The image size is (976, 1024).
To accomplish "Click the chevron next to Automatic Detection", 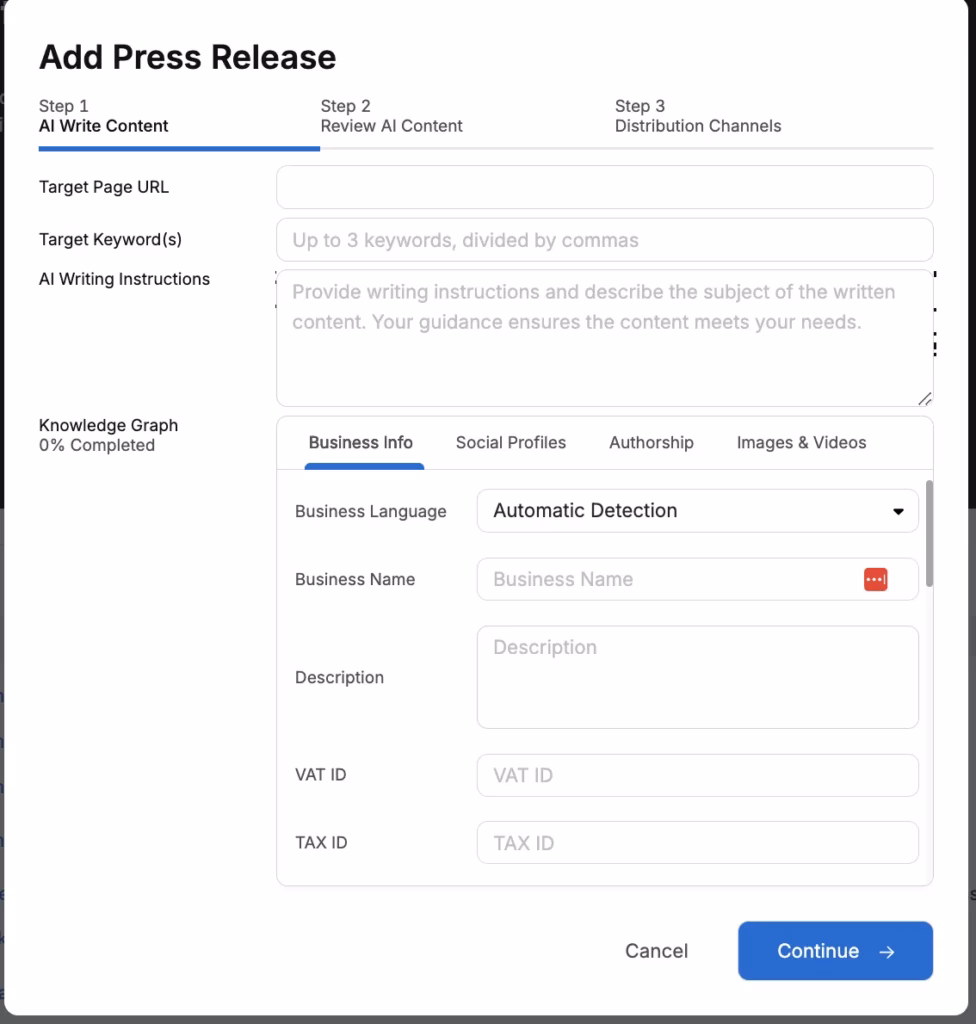I will pyautogui.click(x=898, y=511).
